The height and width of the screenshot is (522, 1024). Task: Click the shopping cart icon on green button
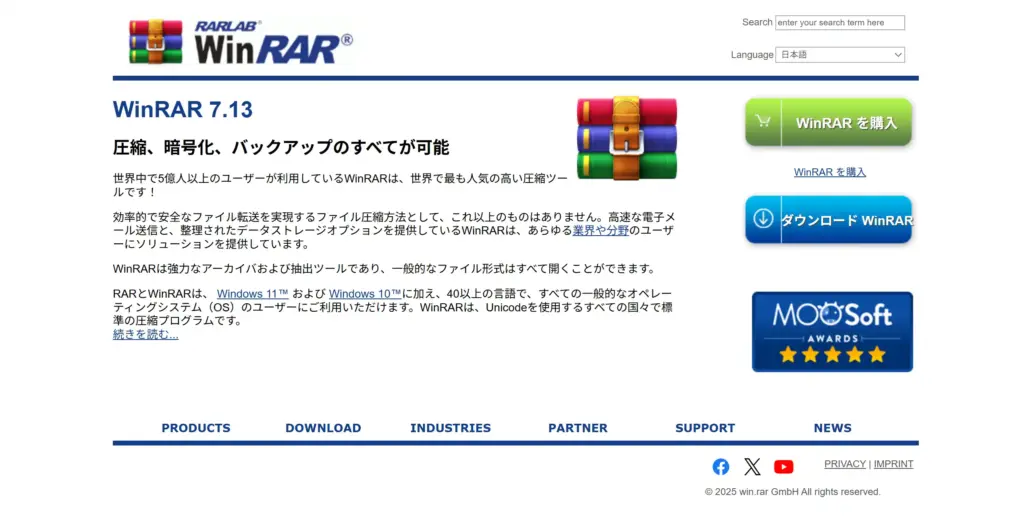pyautogui.click(x=764, y=122)
